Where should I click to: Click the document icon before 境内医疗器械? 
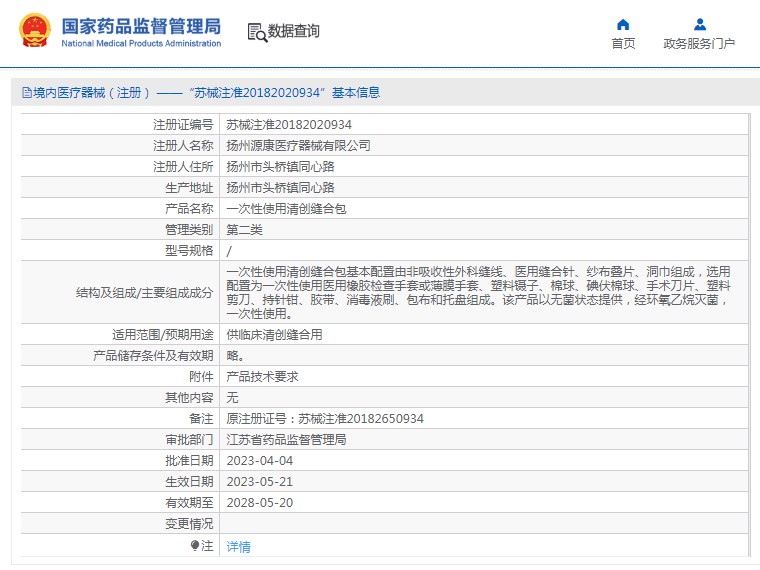tap(27, 92)
